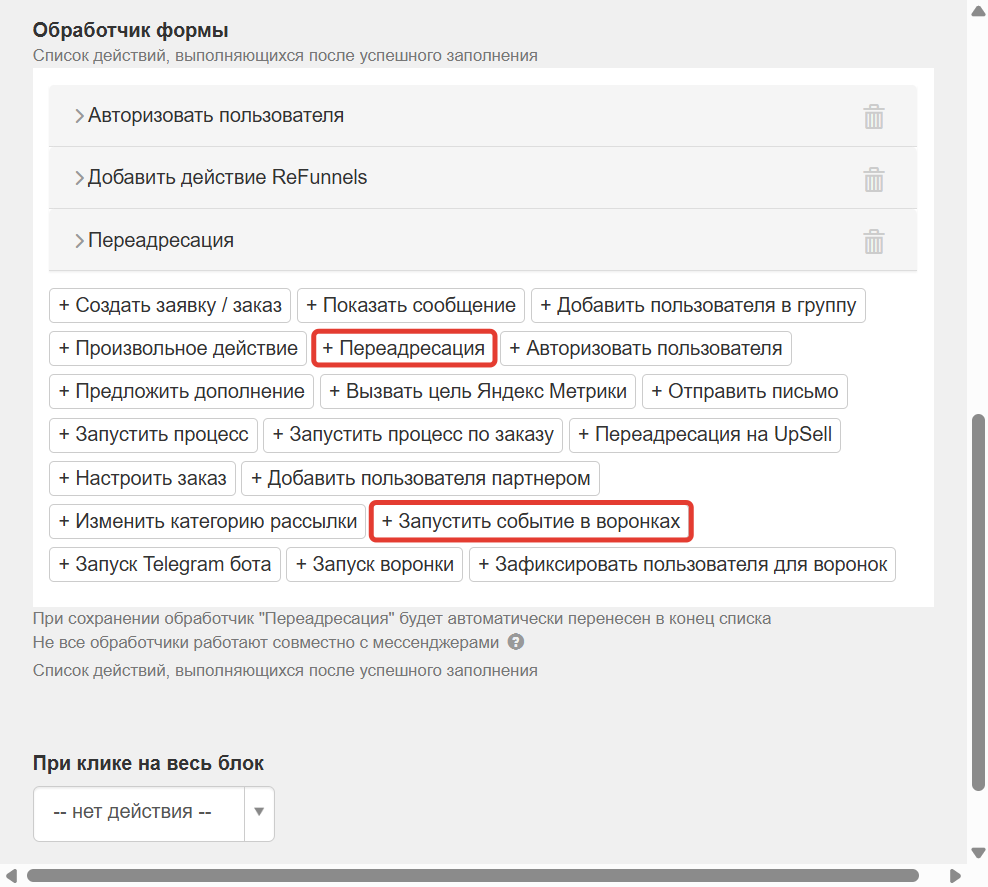Add the «Создать заявку / заказ» action

[170, 305]
